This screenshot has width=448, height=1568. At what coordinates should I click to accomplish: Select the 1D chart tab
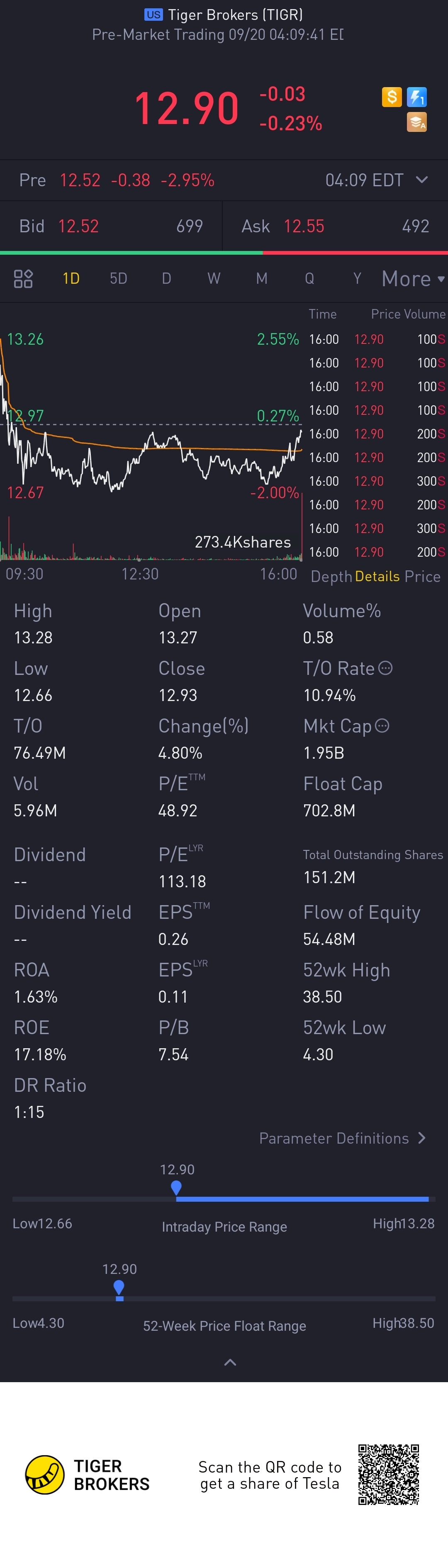tap(71, 279)
